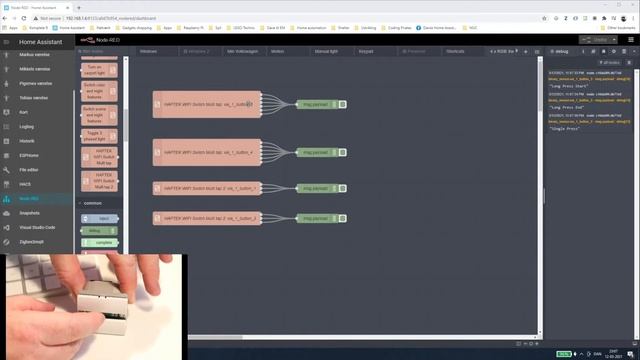The image size is (640, 360).
Task: Select Toggle 3 phased light palette node
Action: [x=99, y=136]
